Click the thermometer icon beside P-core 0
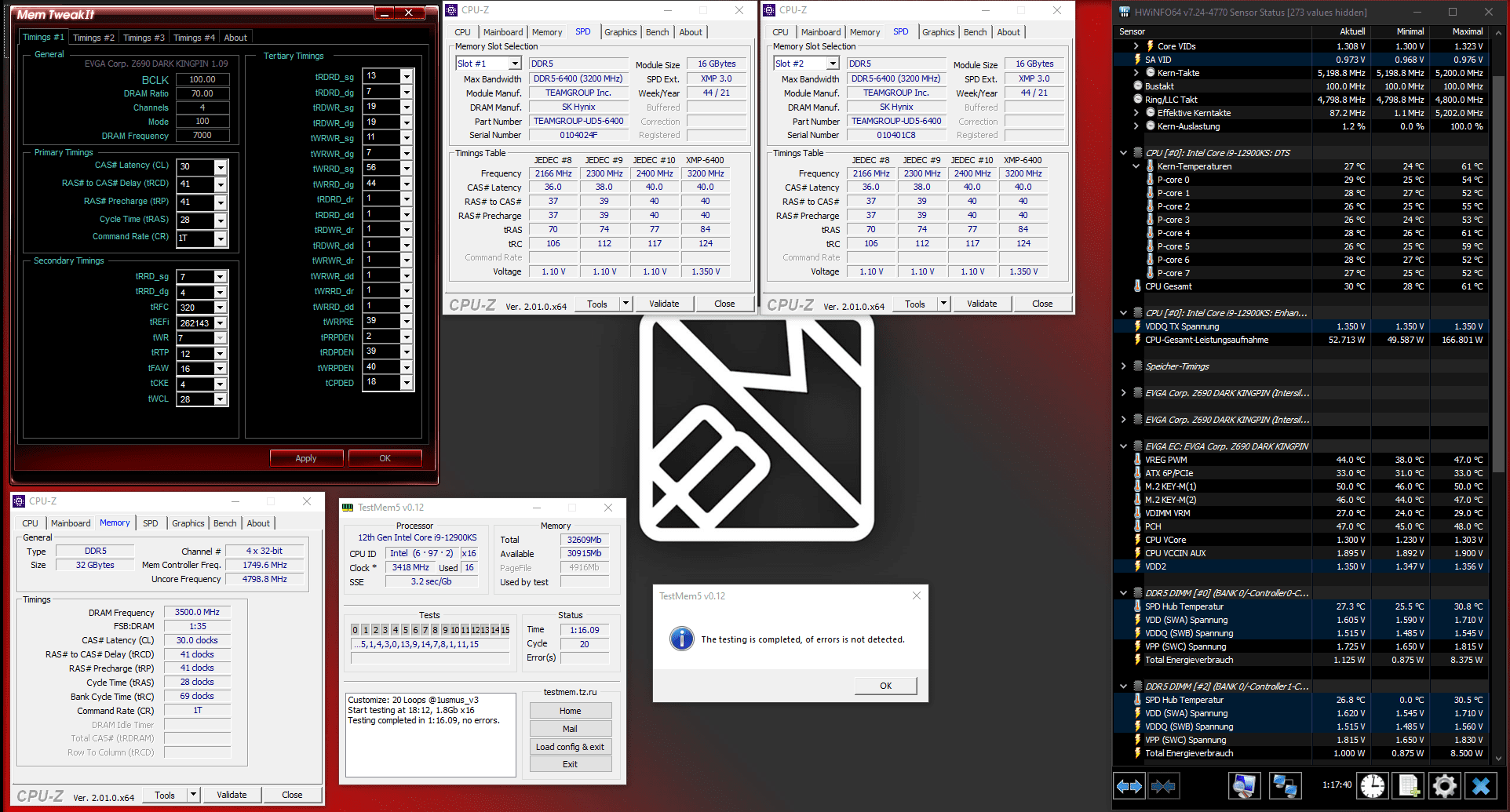Image resolution: width=1510 pixels, height=812 pixels. pyautogui.click(x=1150, y=180)
